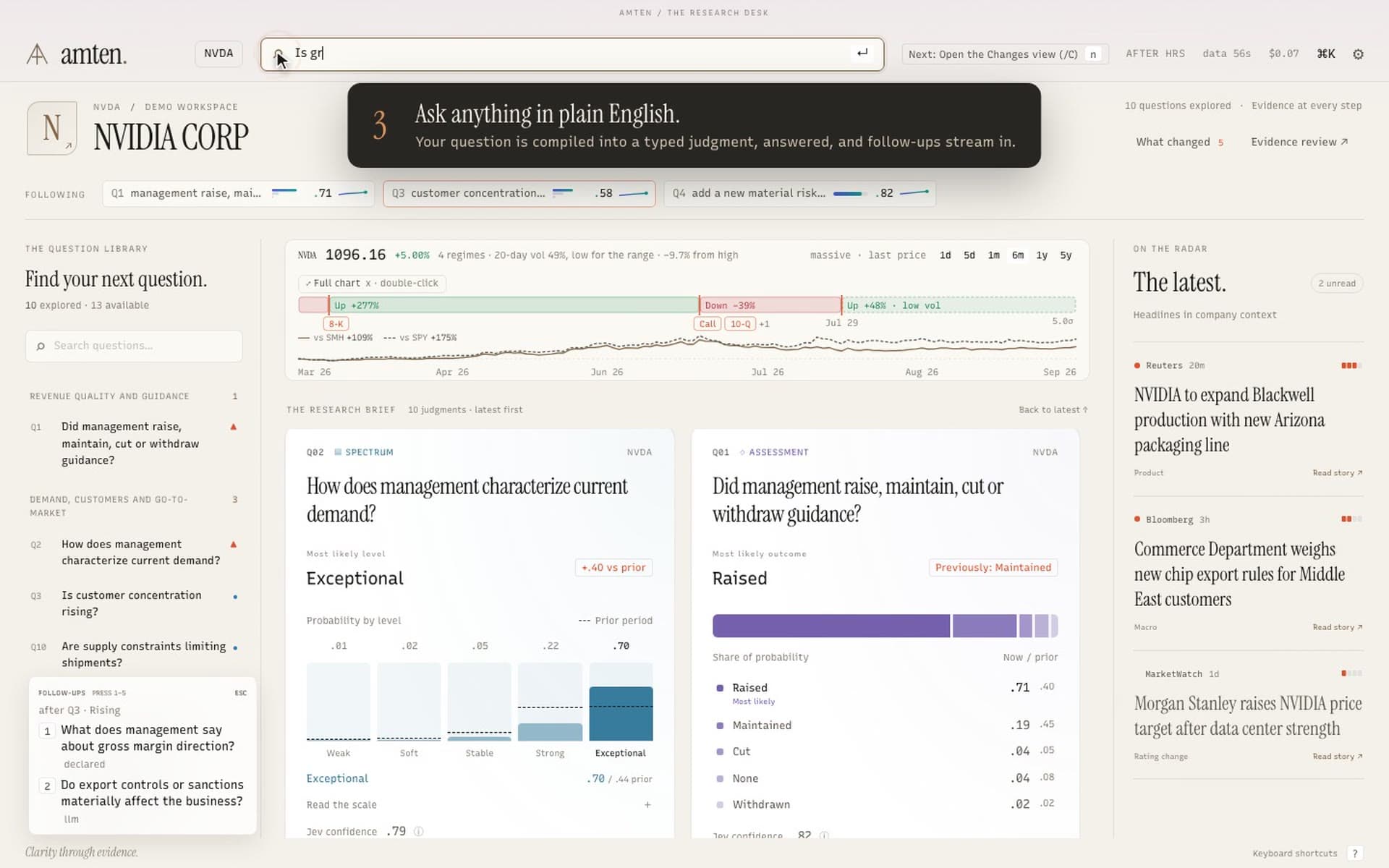Click the 10-Q filing marker on the chart
This screenshot has width=1389, height=868.
pos(740,324)
